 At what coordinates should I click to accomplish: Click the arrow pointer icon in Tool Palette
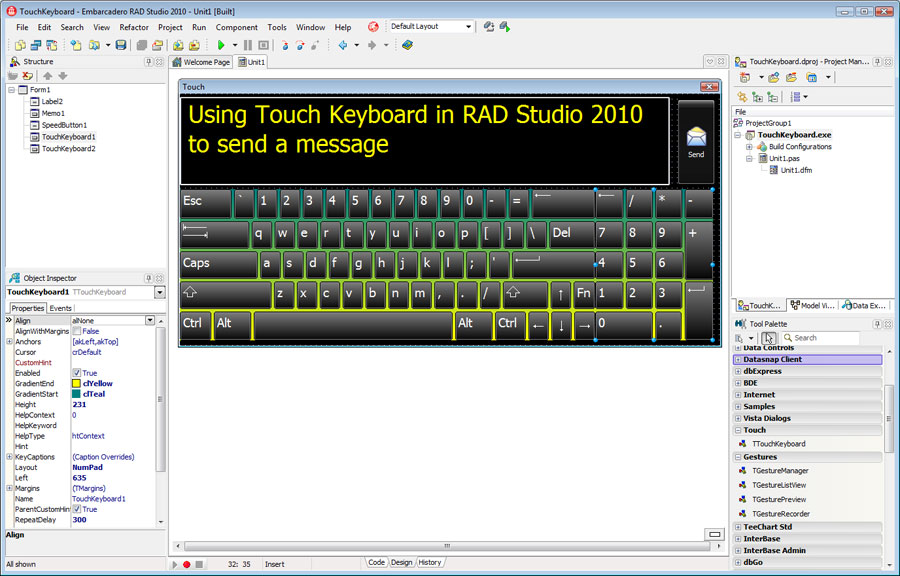769,338
